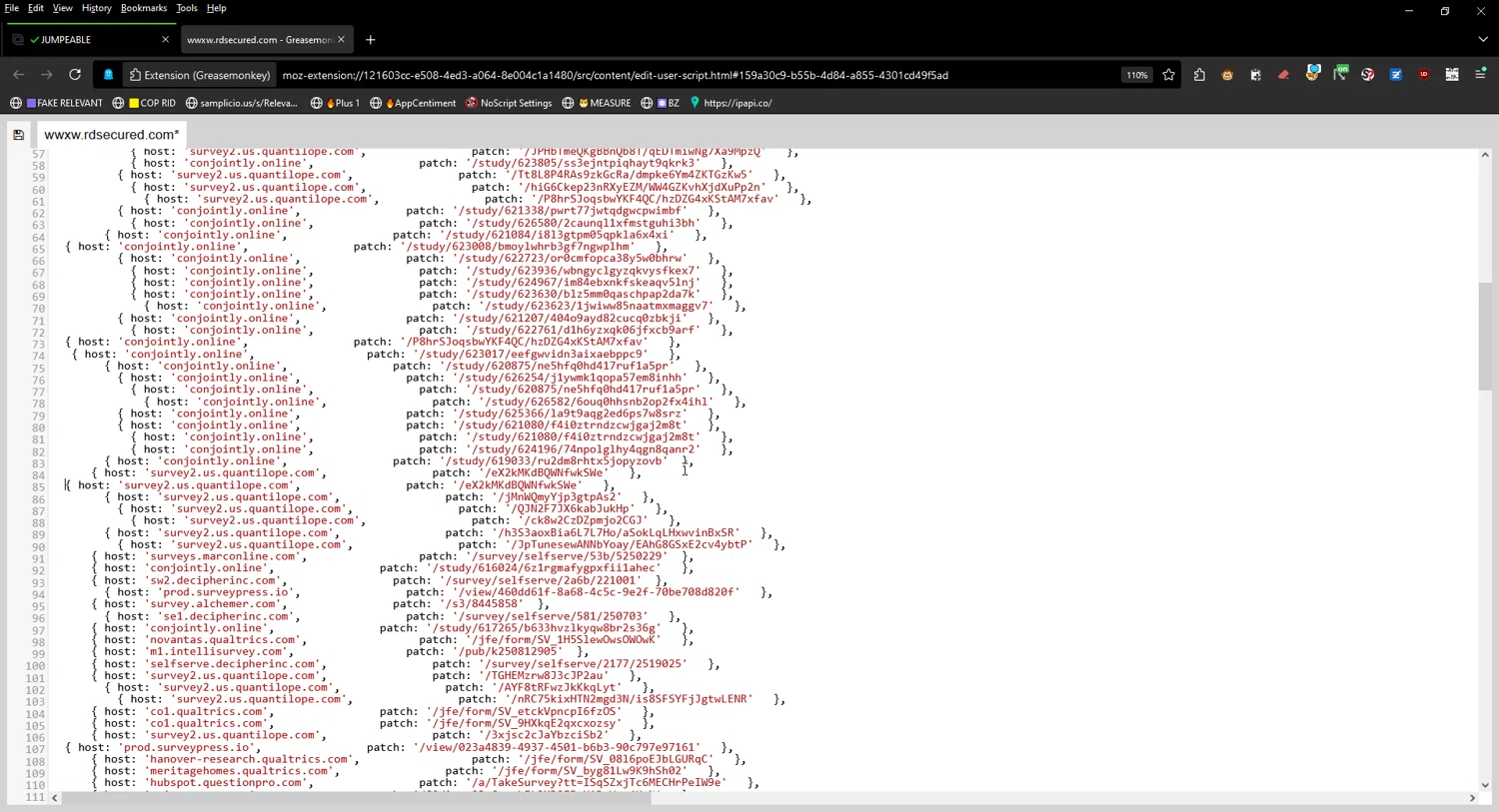1499x812 pixels.
Task: Click line number 85 in the gutter
Action: 38,487
